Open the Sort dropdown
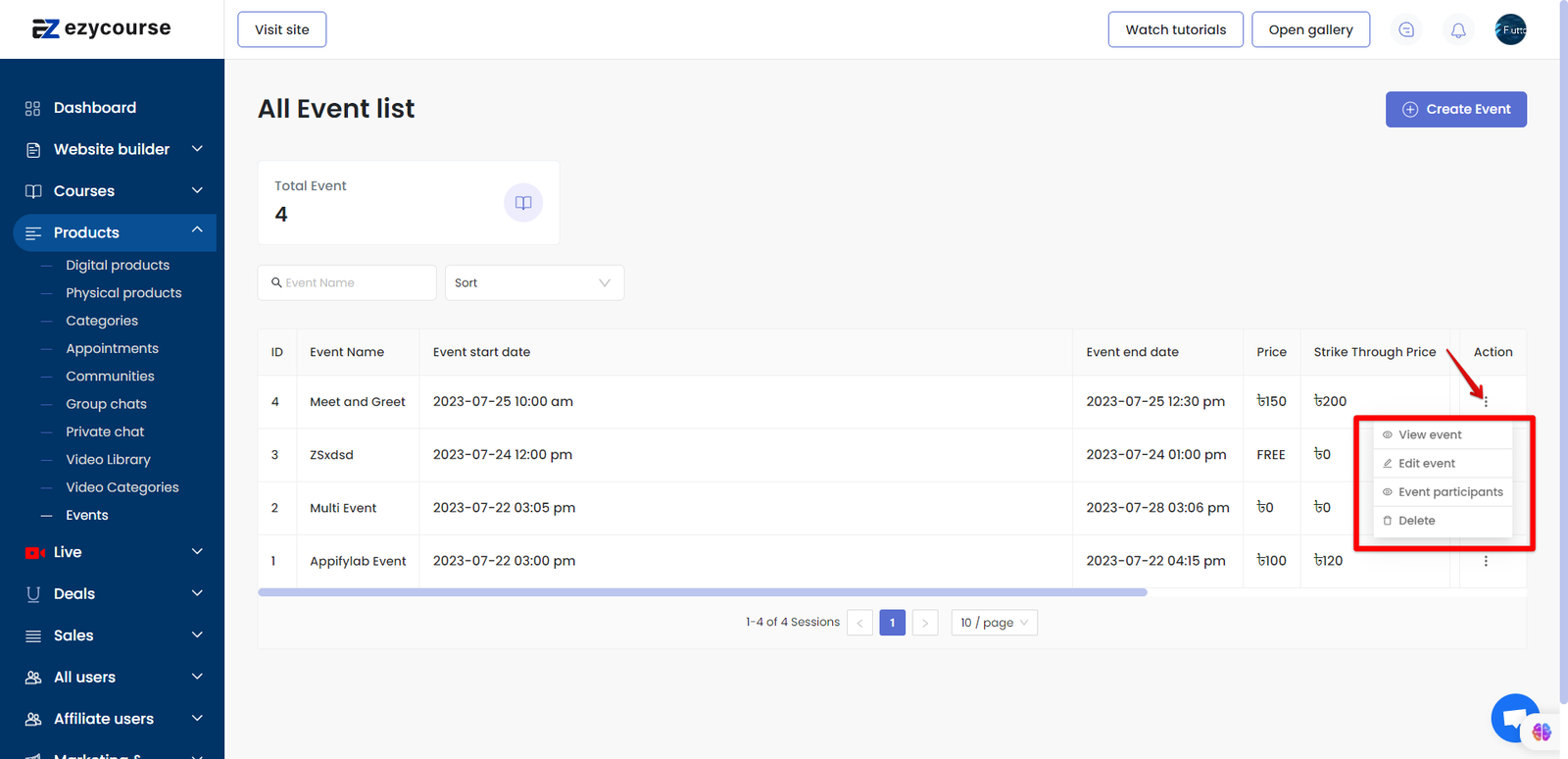 (534, 282)
